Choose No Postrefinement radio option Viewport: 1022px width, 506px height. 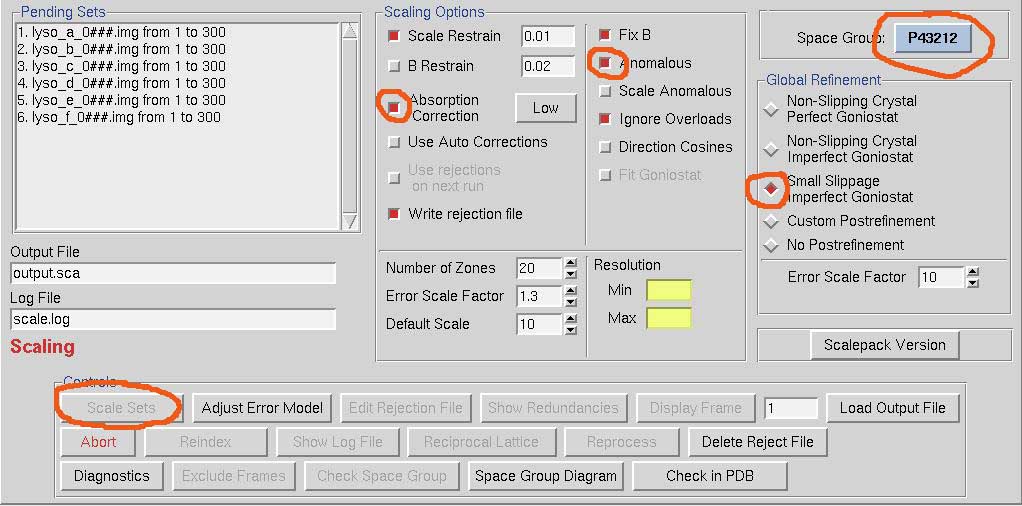pyautogui.click(x=772, y=245)
